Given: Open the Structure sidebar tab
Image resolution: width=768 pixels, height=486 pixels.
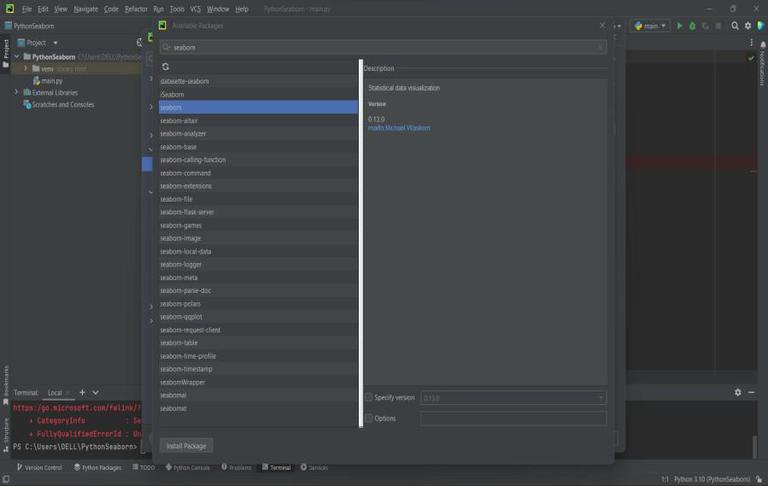Looking at the screenshot, I should click(6, 435).
